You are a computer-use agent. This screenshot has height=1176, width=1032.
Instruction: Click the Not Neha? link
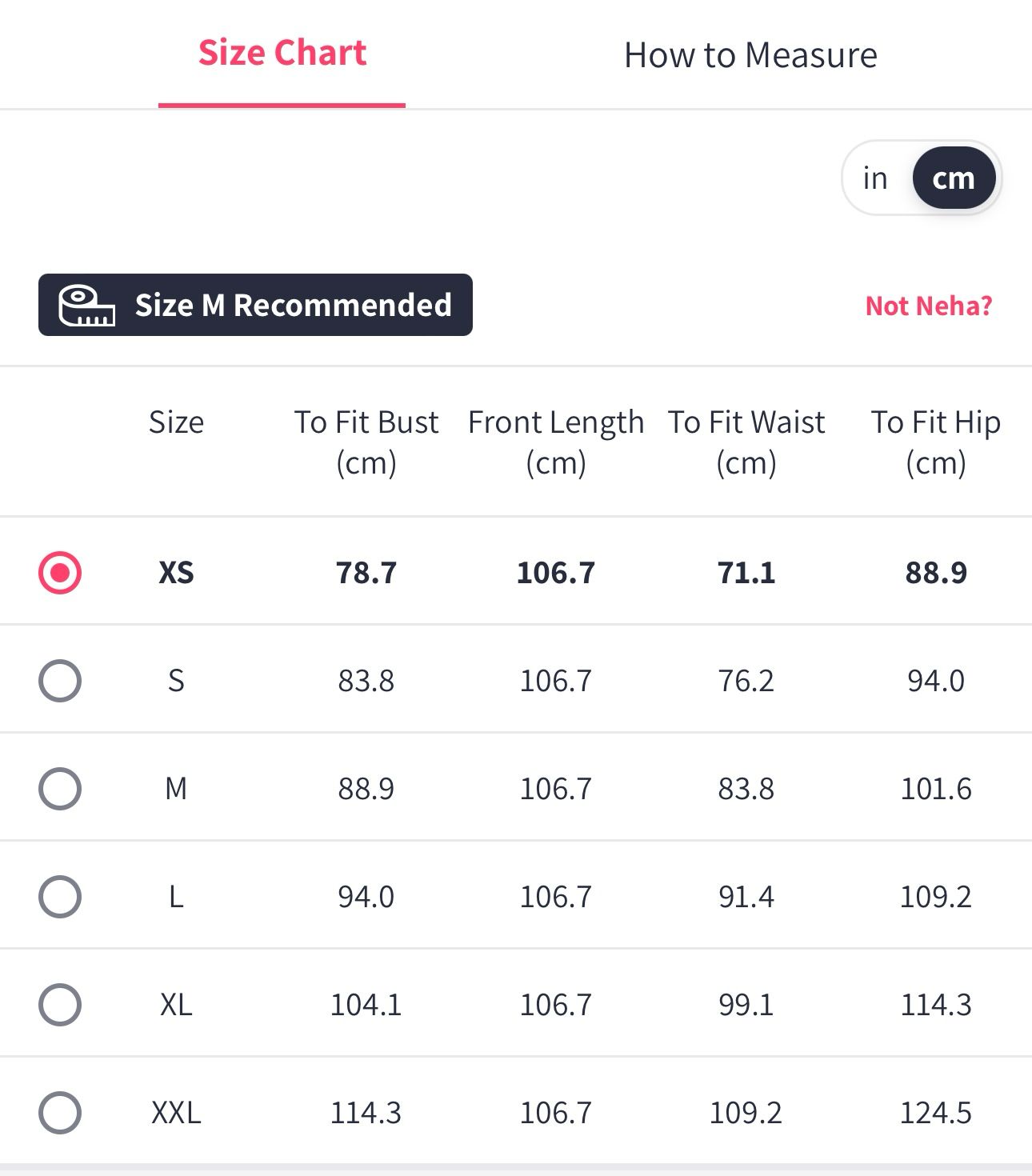coord(928,306)
